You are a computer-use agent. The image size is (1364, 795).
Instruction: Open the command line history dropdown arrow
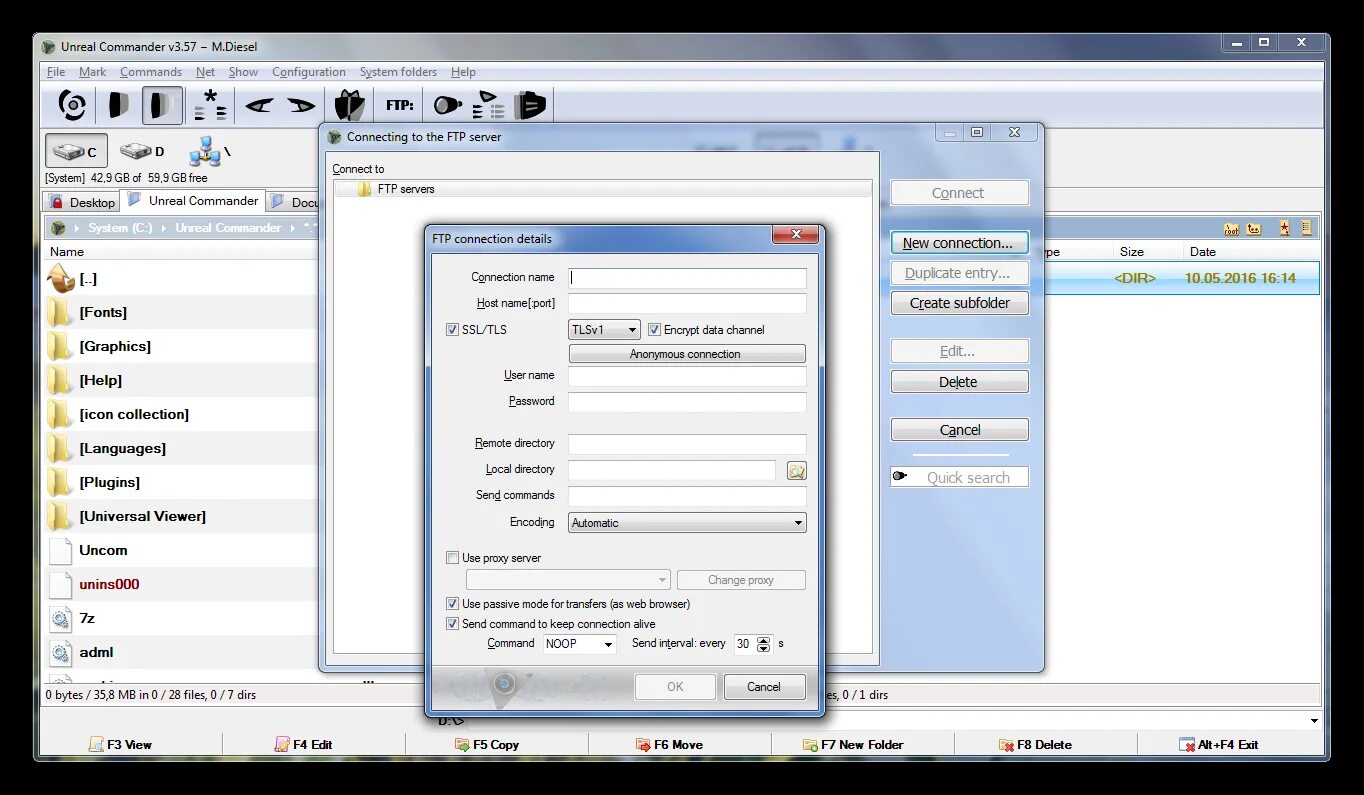pyautogui.click(x=1313, y=721)
